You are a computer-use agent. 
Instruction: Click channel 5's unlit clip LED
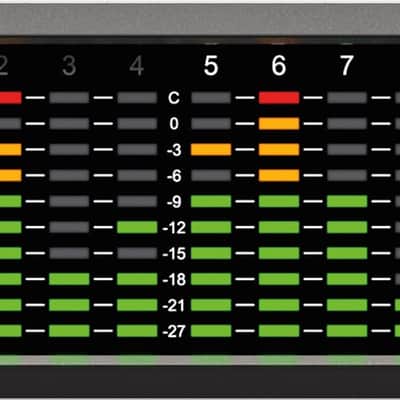point(211,98)
